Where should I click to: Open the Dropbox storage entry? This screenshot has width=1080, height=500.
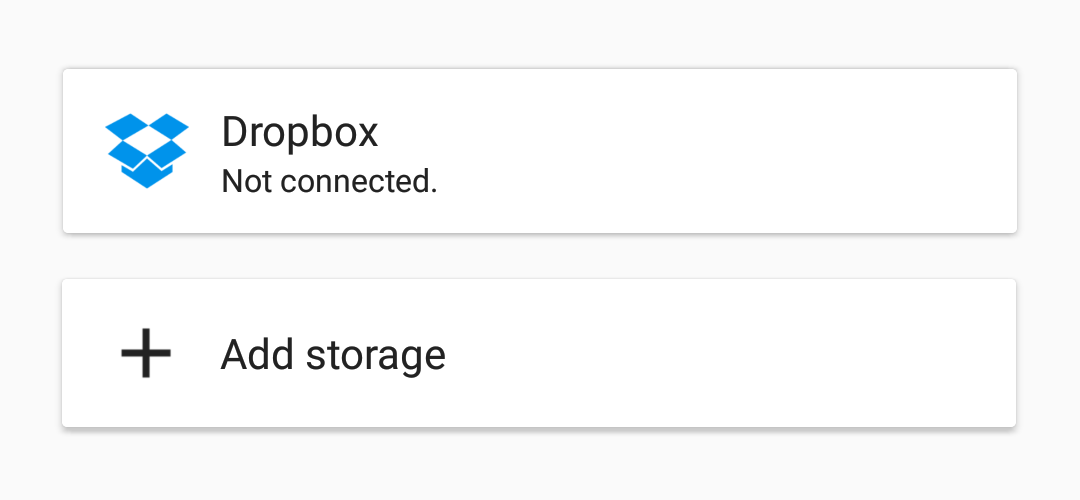(540, 151)
